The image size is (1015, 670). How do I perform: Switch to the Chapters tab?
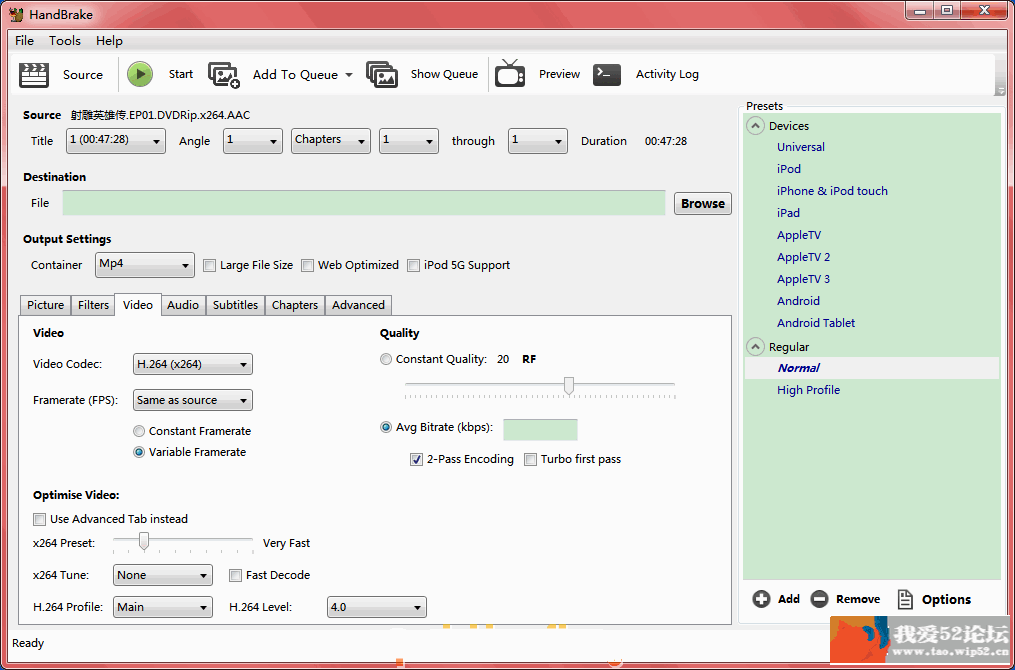295,305
